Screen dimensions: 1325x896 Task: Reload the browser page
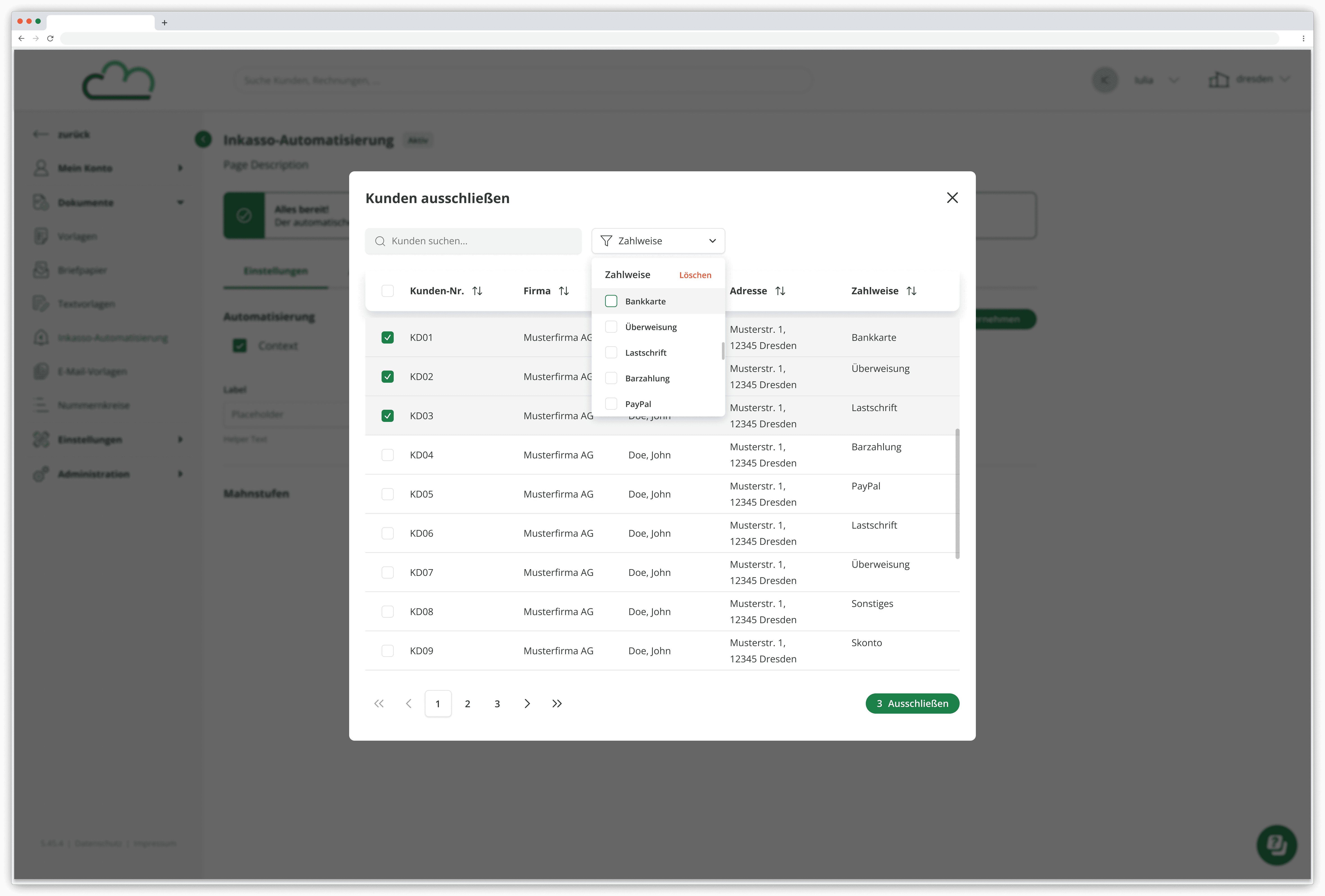[x=50, y=38]
